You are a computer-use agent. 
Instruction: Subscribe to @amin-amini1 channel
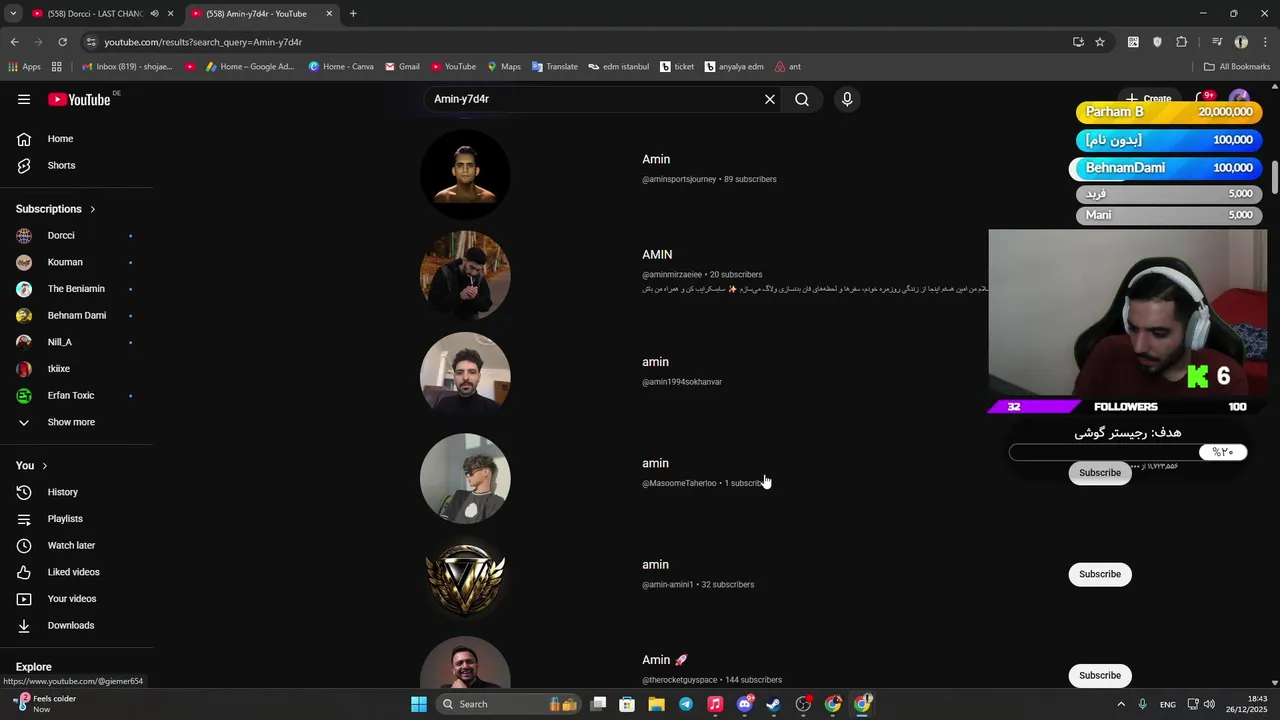(1100, 574)
